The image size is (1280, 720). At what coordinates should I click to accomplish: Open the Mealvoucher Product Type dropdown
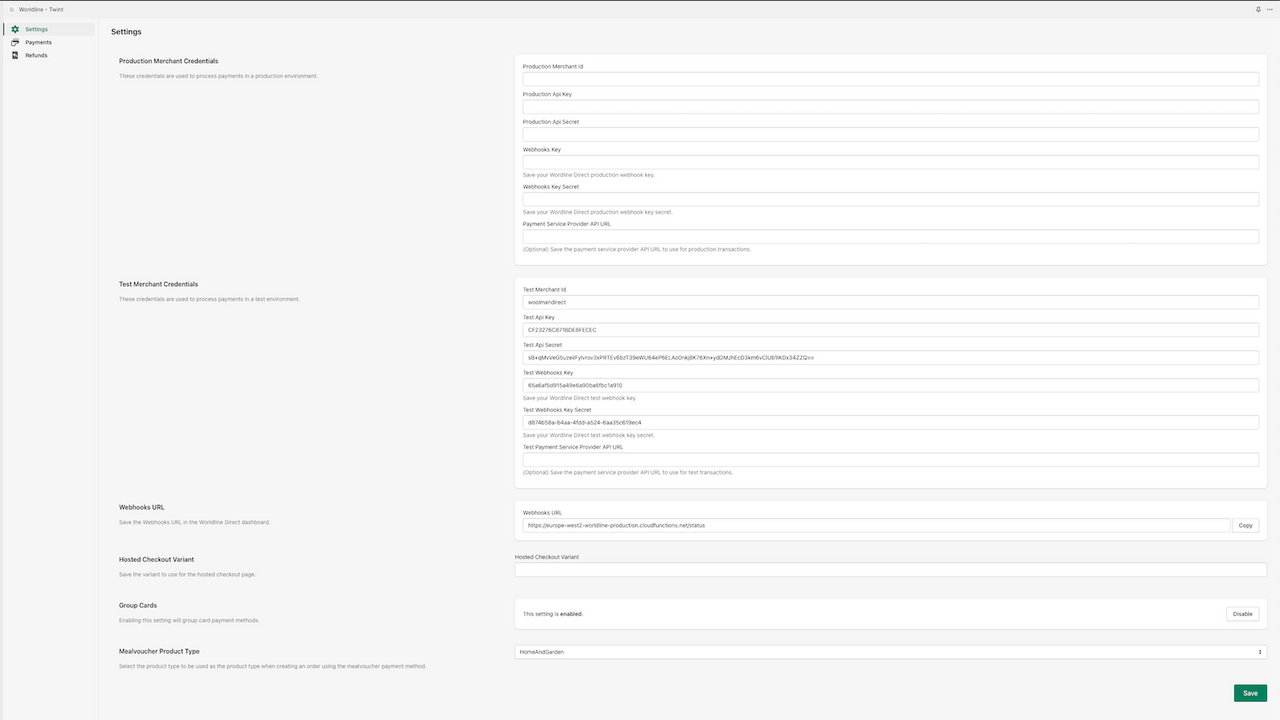click(x=891, y=652)
